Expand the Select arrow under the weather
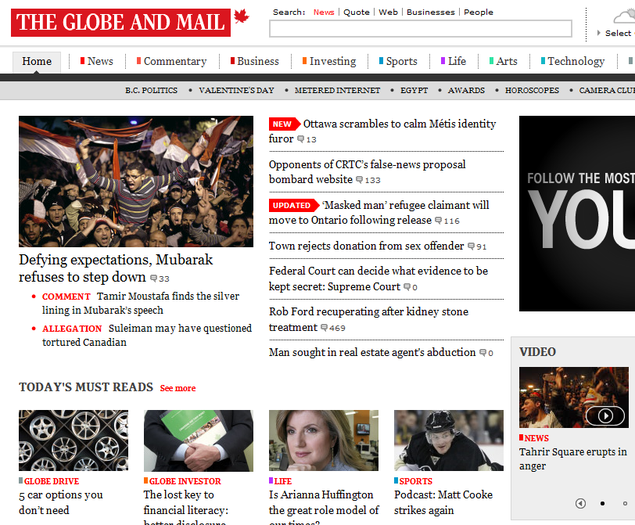 [599, 33]
